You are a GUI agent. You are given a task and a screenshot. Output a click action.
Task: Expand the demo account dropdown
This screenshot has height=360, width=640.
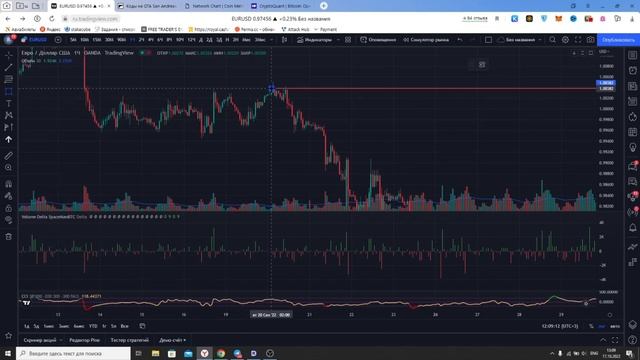coord(172,340)
